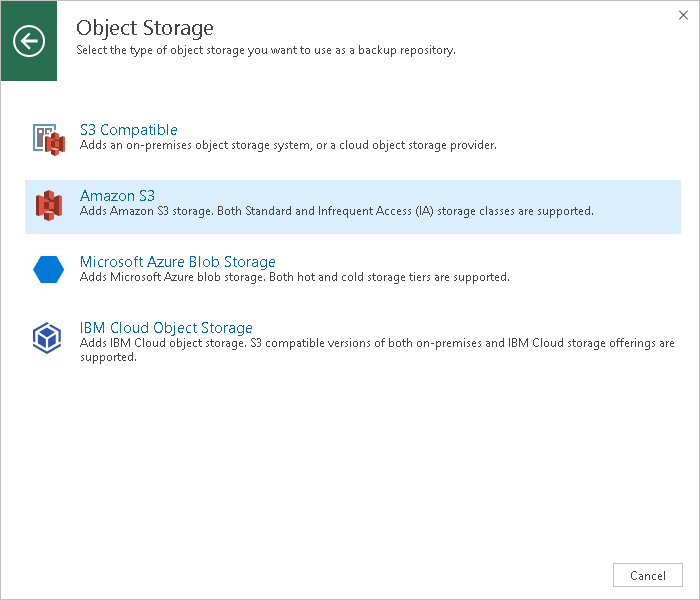
Task: Choose the Amazon S3 title link
Action: coord(117,196)
